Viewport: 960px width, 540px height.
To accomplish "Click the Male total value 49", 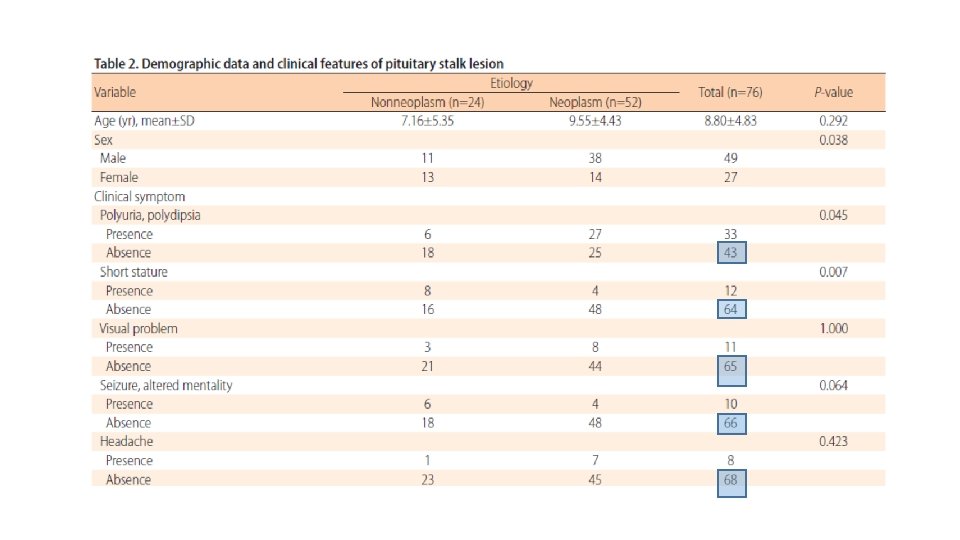I will (730, 159).
